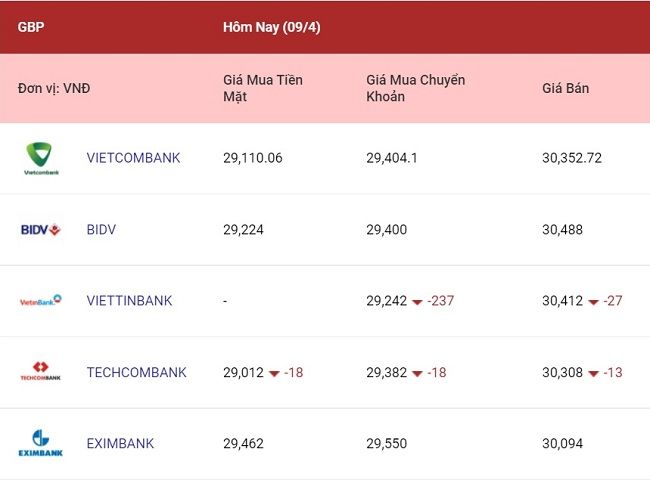Click the VietinBank logo icon
This screenshot has width=650, height=480.
41,301
